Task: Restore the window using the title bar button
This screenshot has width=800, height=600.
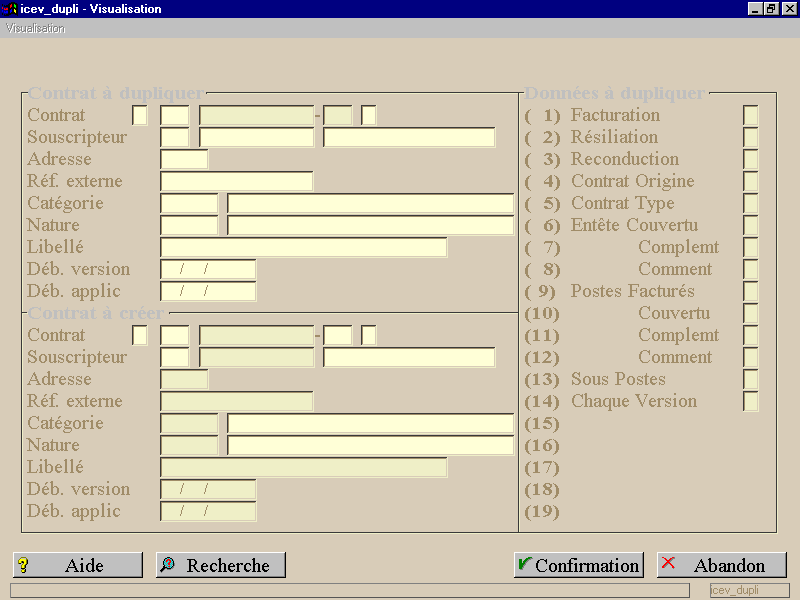Action: pos(771,9)
